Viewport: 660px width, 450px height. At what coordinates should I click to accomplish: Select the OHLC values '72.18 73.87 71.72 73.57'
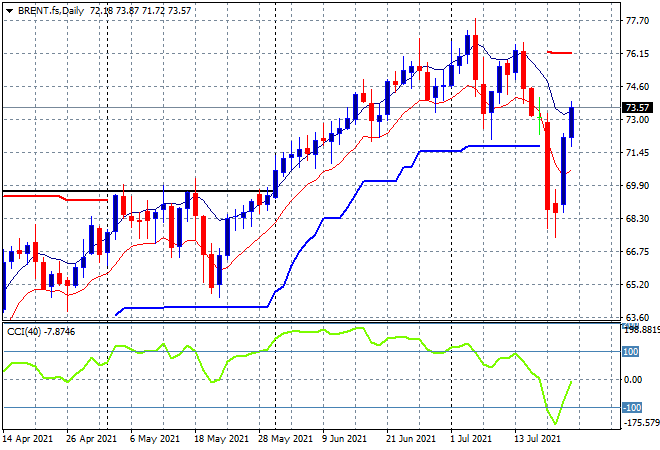tap(140, 11)
